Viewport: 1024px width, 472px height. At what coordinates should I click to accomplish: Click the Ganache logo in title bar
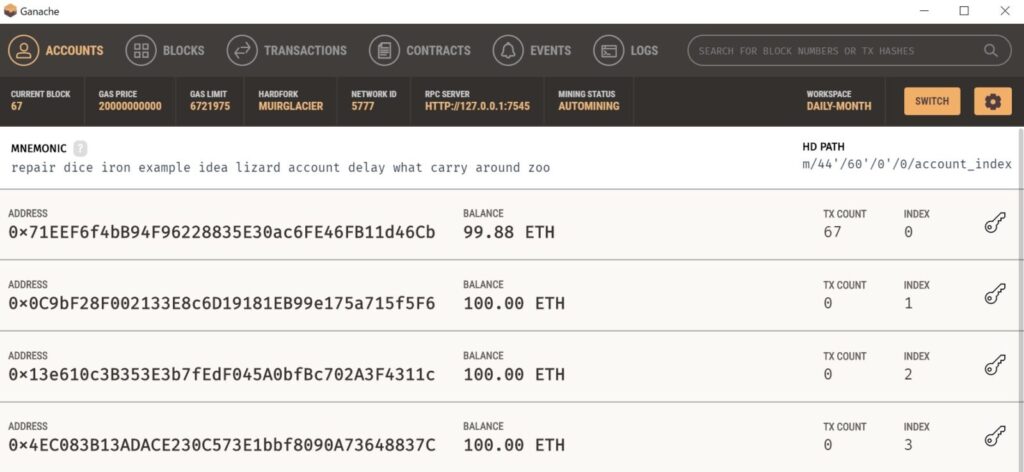point(10,11)
